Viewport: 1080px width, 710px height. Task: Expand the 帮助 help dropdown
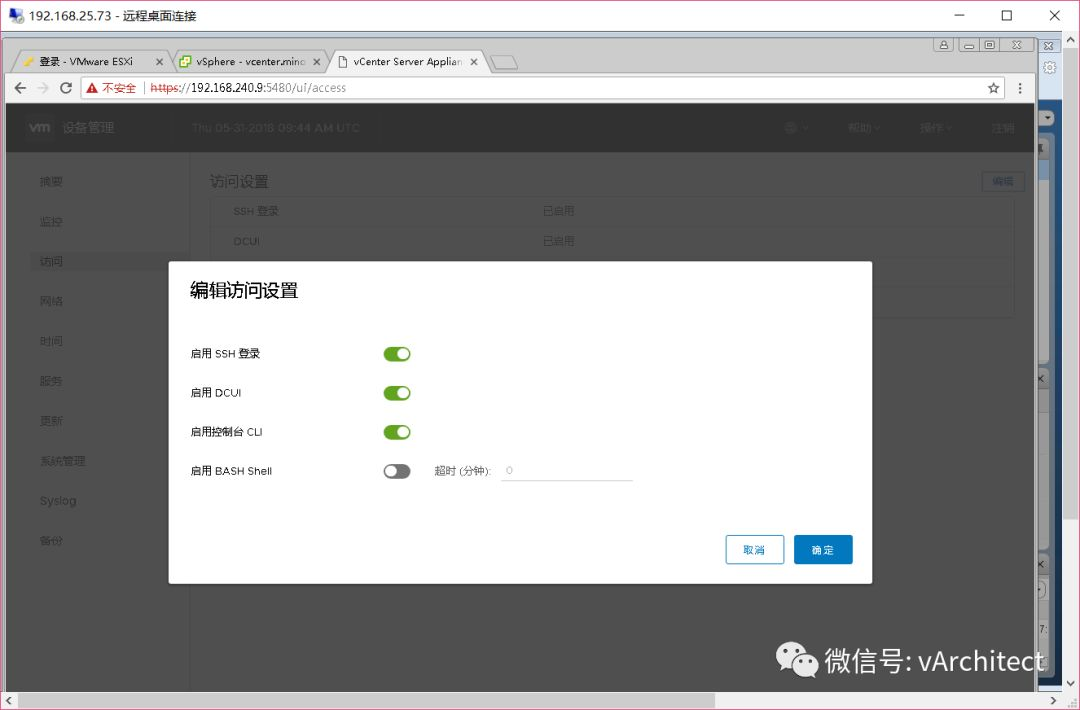point(864,128)
